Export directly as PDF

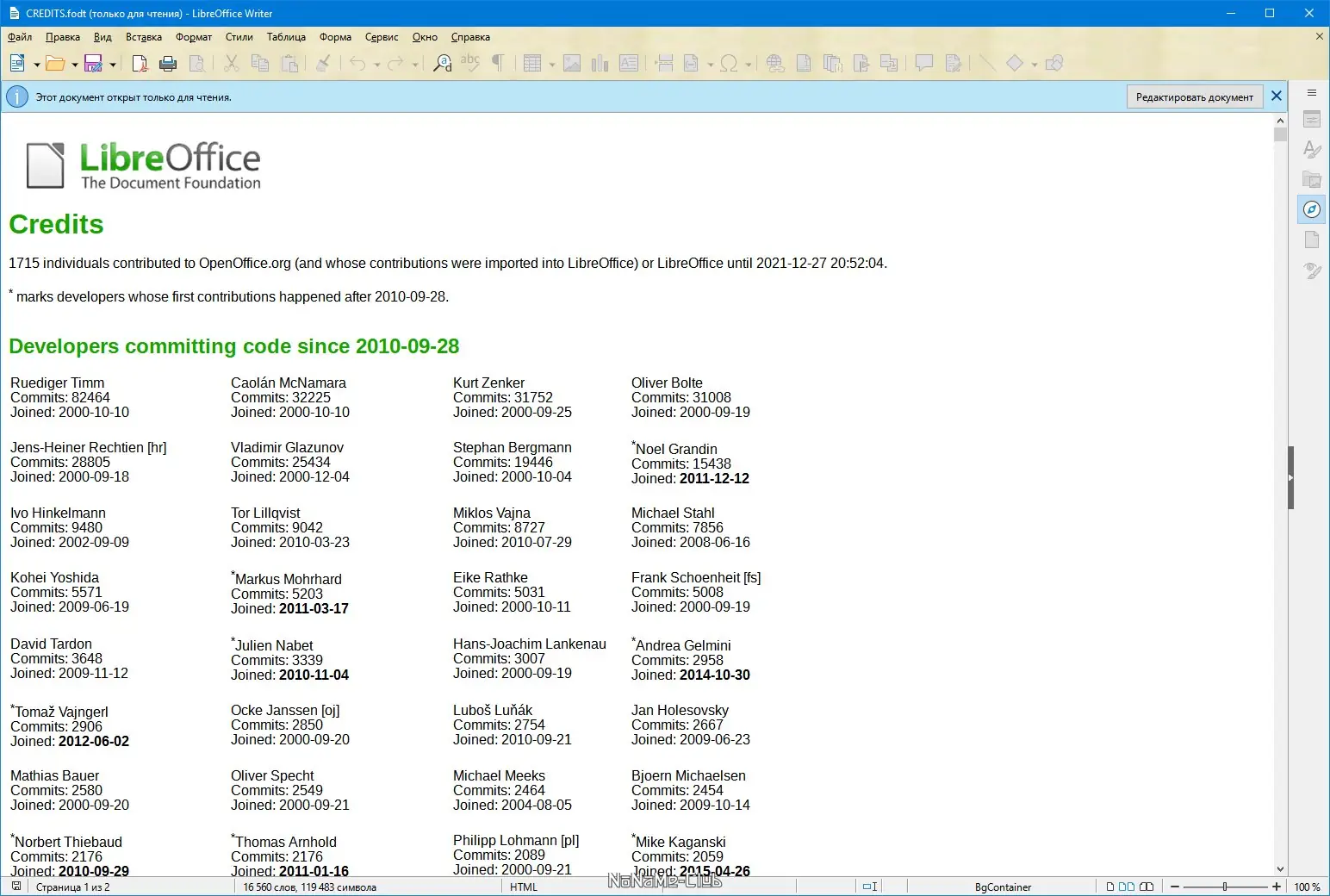(140, 63)
